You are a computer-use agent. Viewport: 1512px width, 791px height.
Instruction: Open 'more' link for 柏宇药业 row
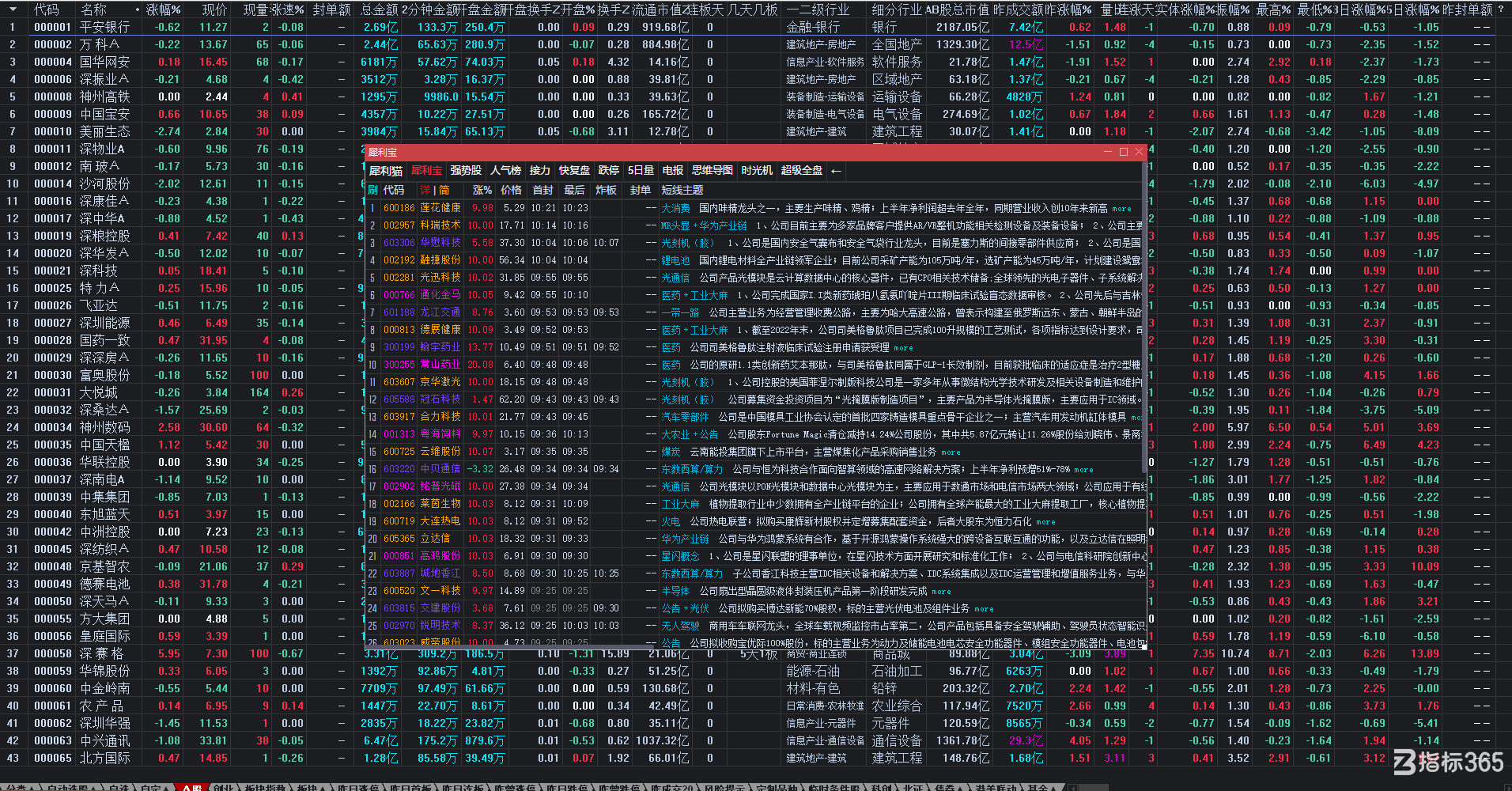[x=903, y=348]
